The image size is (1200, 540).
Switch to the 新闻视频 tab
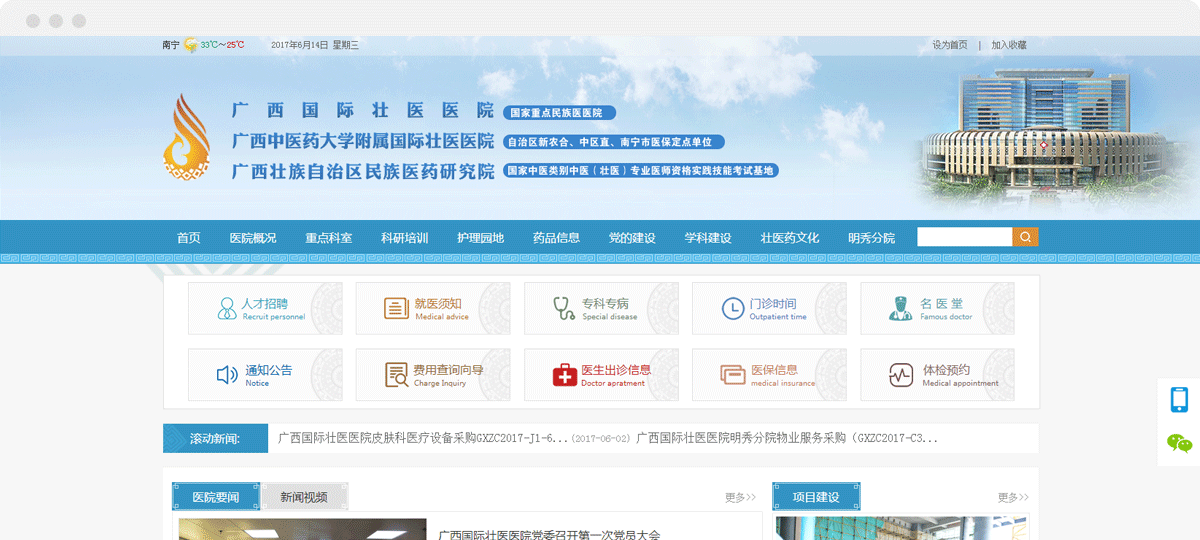coord(304,497)
